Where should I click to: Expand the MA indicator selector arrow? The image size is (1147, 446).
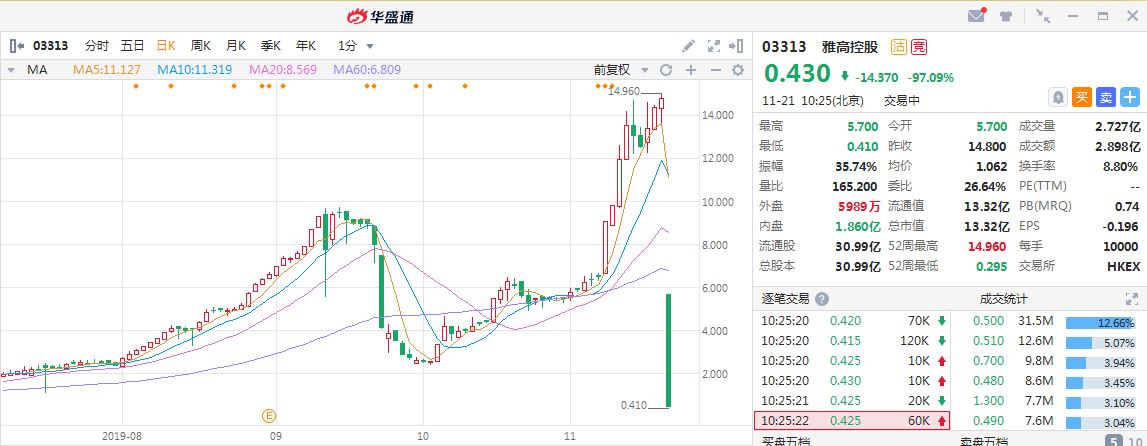pyautogui.click(x=11, y=70)
